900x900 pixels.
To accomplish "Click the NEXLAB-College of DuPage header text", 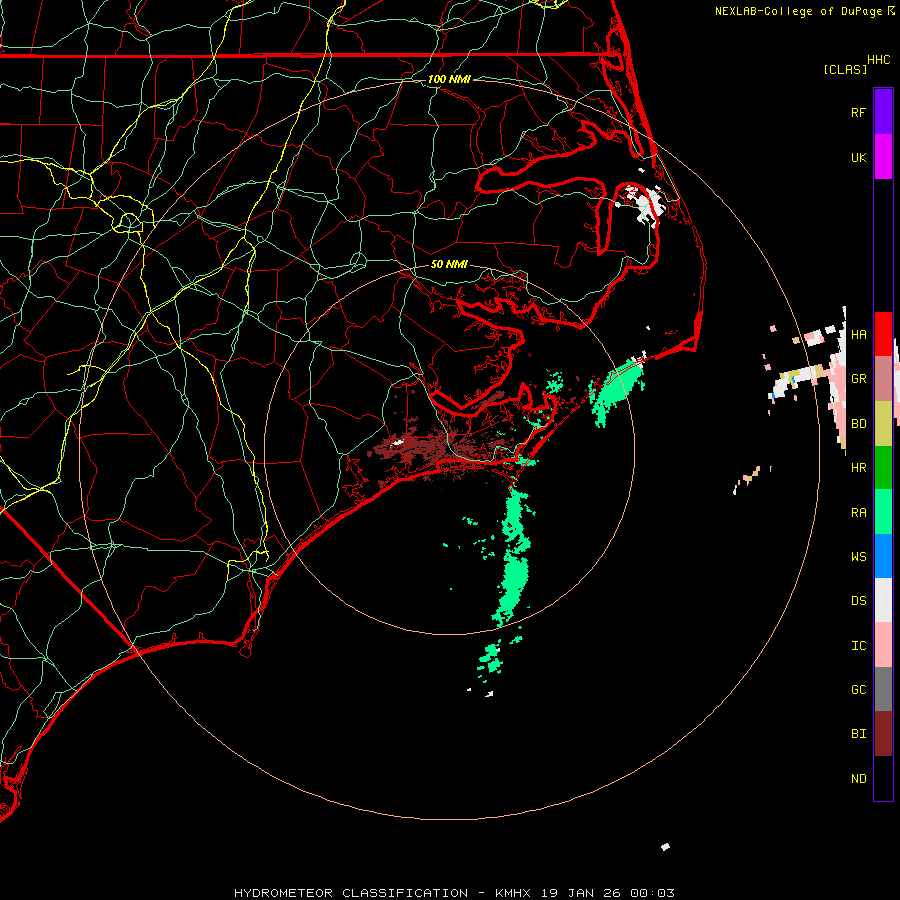I will [798, 11].
